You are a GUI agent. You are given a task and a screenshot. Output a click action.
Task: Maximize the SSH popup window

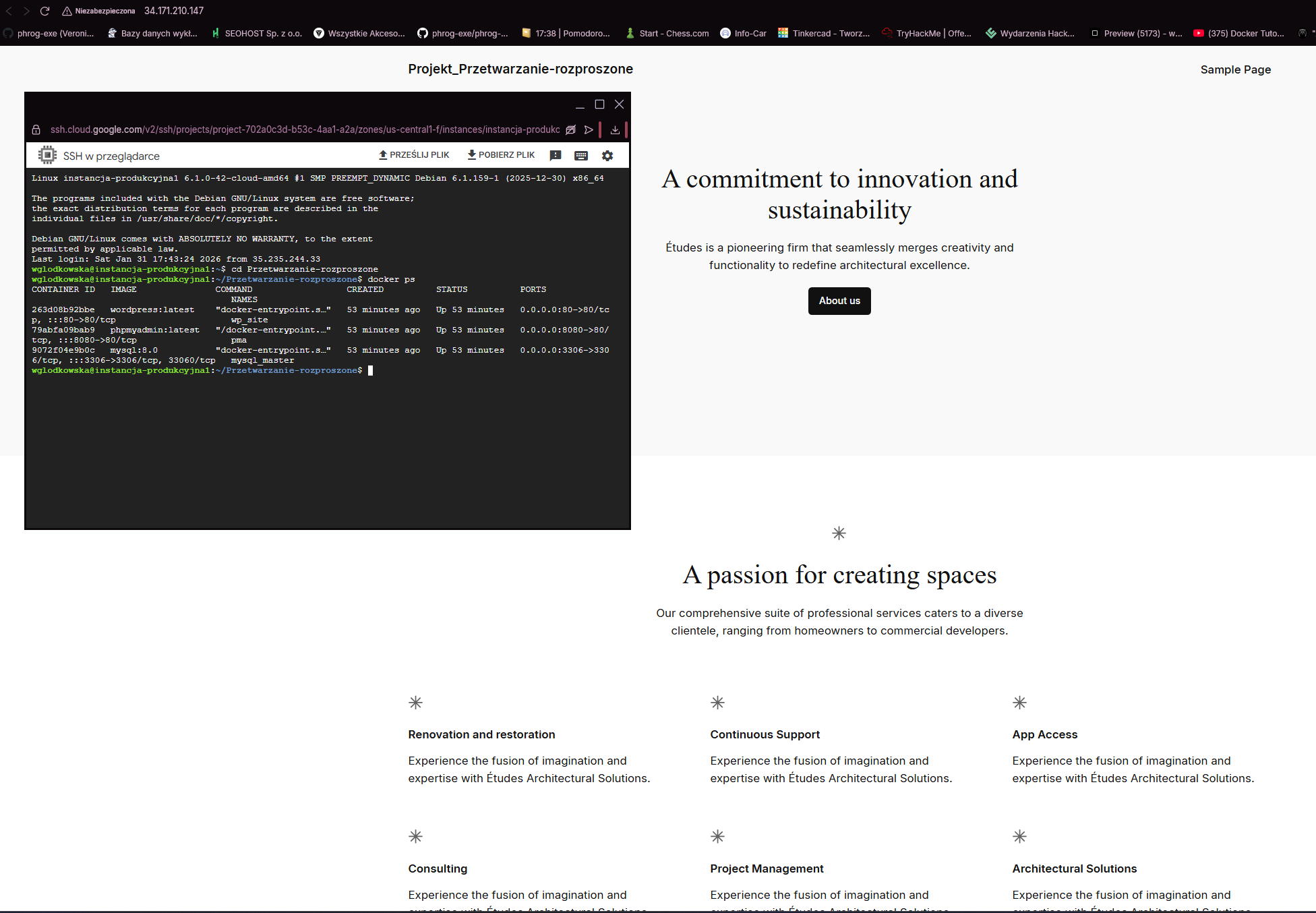(599, 105)
